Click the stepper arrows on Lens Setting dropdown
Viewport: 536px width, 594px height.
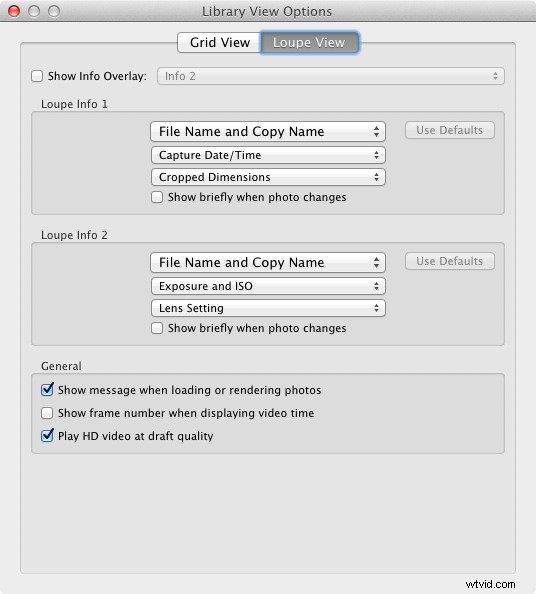coord(376,308)
